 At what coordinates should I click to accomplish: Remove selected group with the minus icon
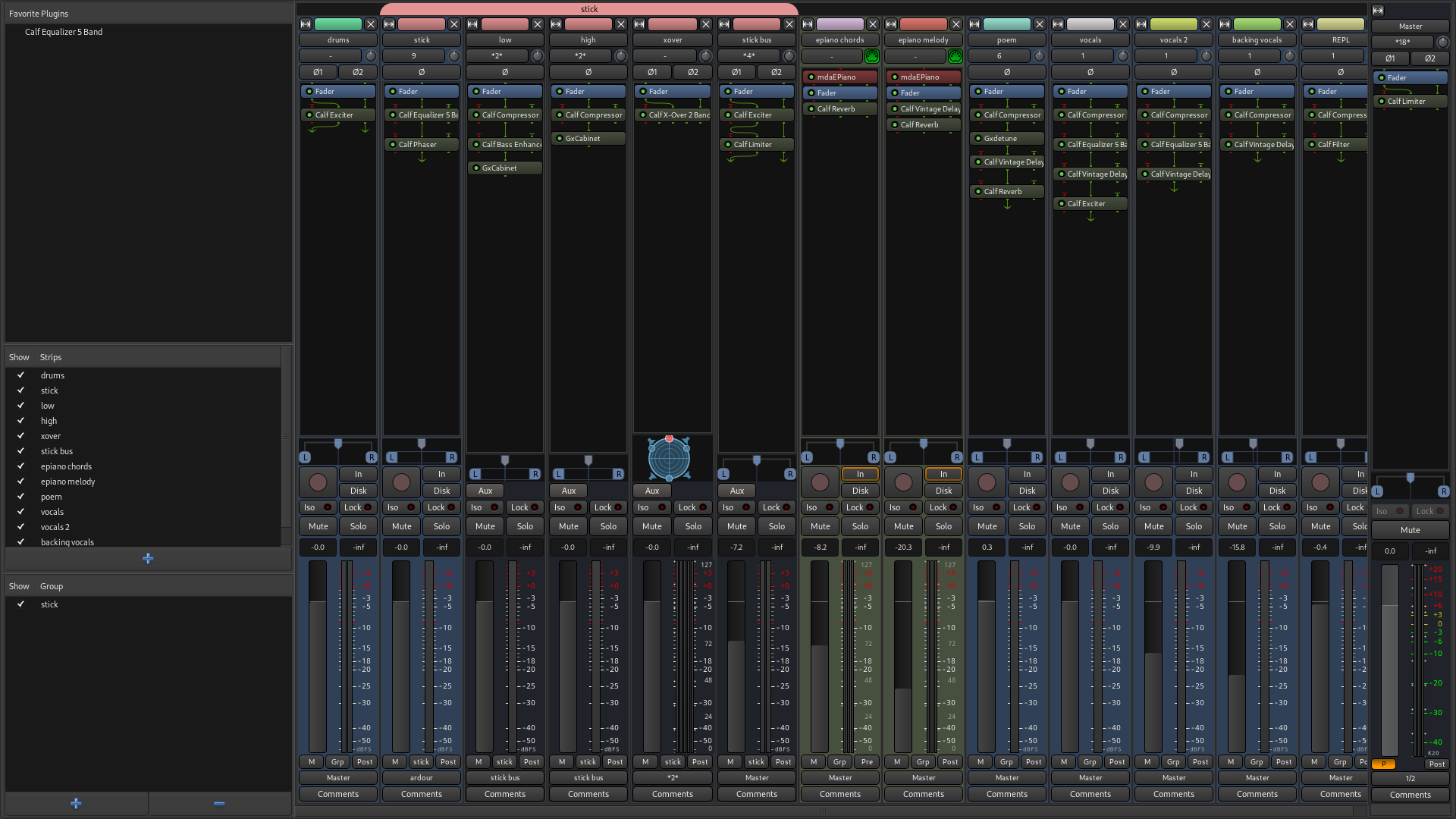[x=219, y=803]
